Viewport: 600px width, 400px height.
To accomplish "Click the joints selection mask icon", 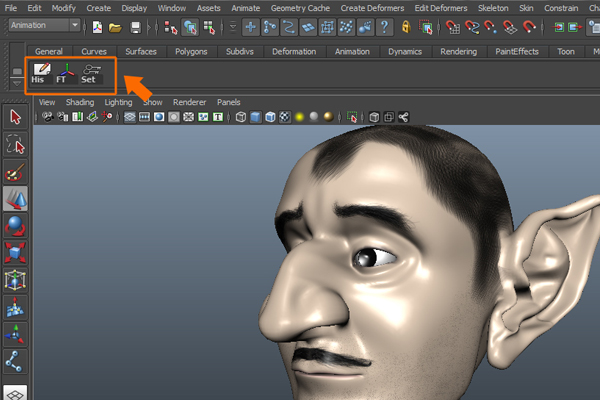I will [270, 27].
